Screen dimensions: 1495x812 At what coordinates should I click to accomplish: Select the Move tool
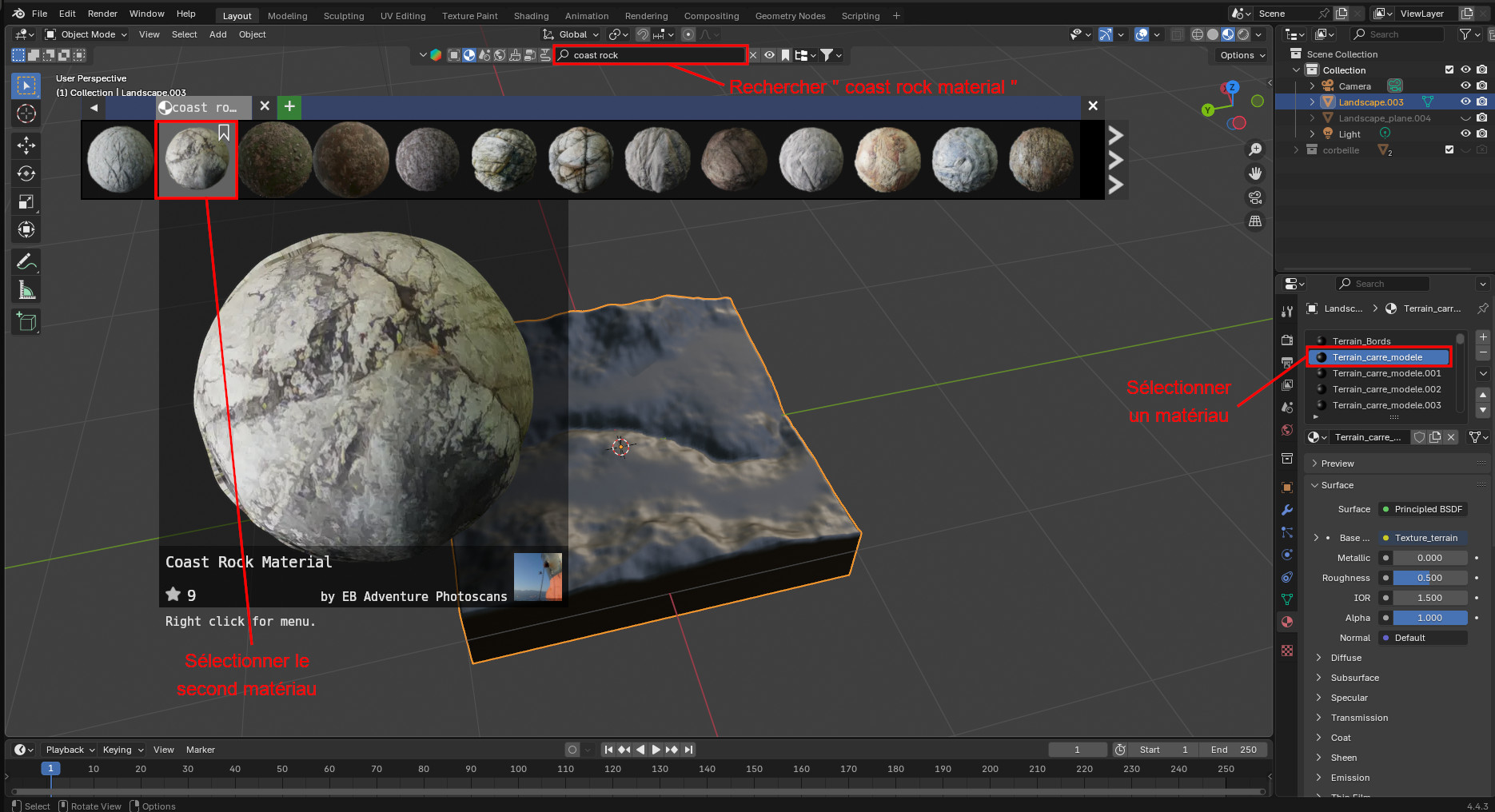click(x=26, y=145)
